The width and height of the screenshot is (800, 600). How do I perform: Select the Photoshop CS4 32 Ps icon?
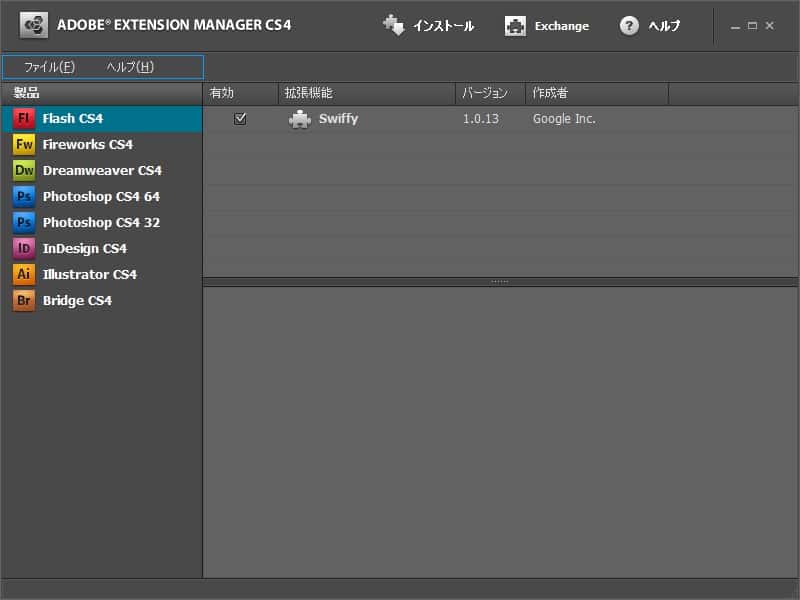(x=24, y=222)
